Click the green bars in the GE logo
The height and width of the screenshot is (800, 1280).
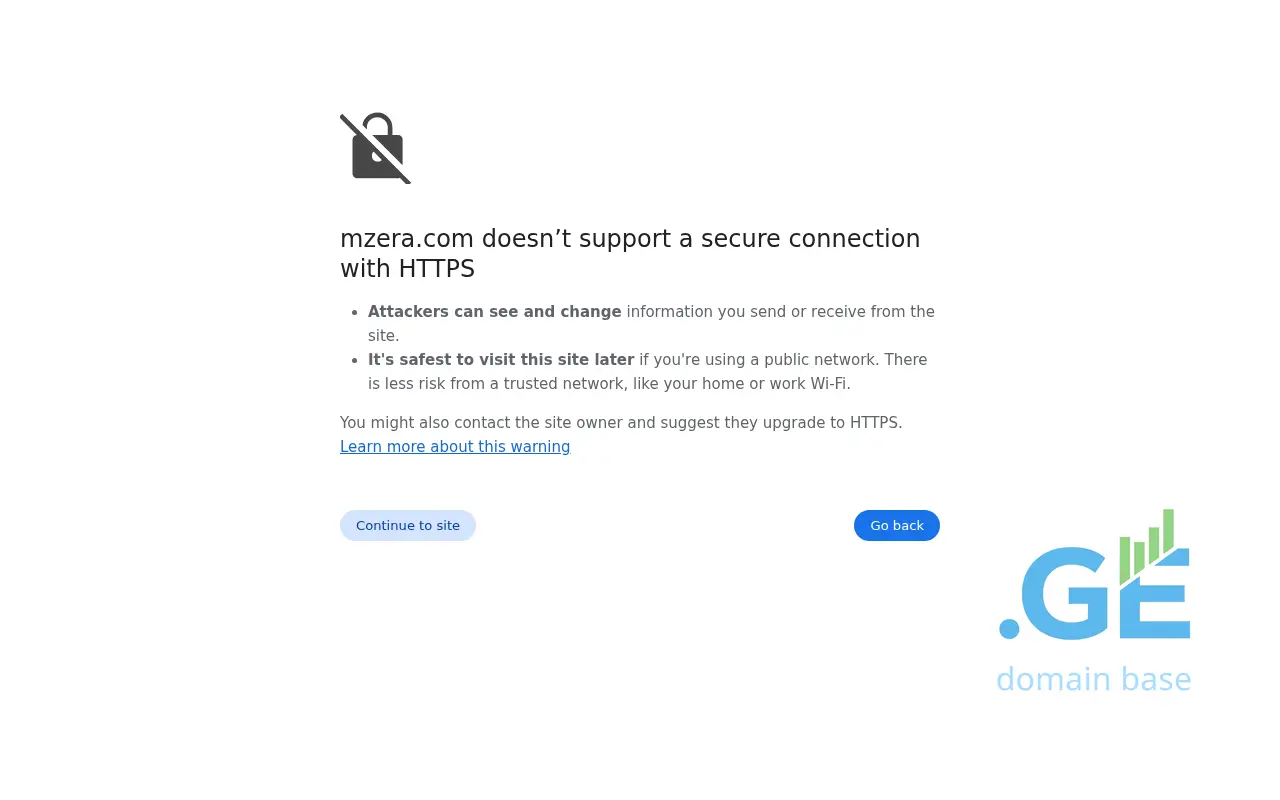click(1146, 545)
